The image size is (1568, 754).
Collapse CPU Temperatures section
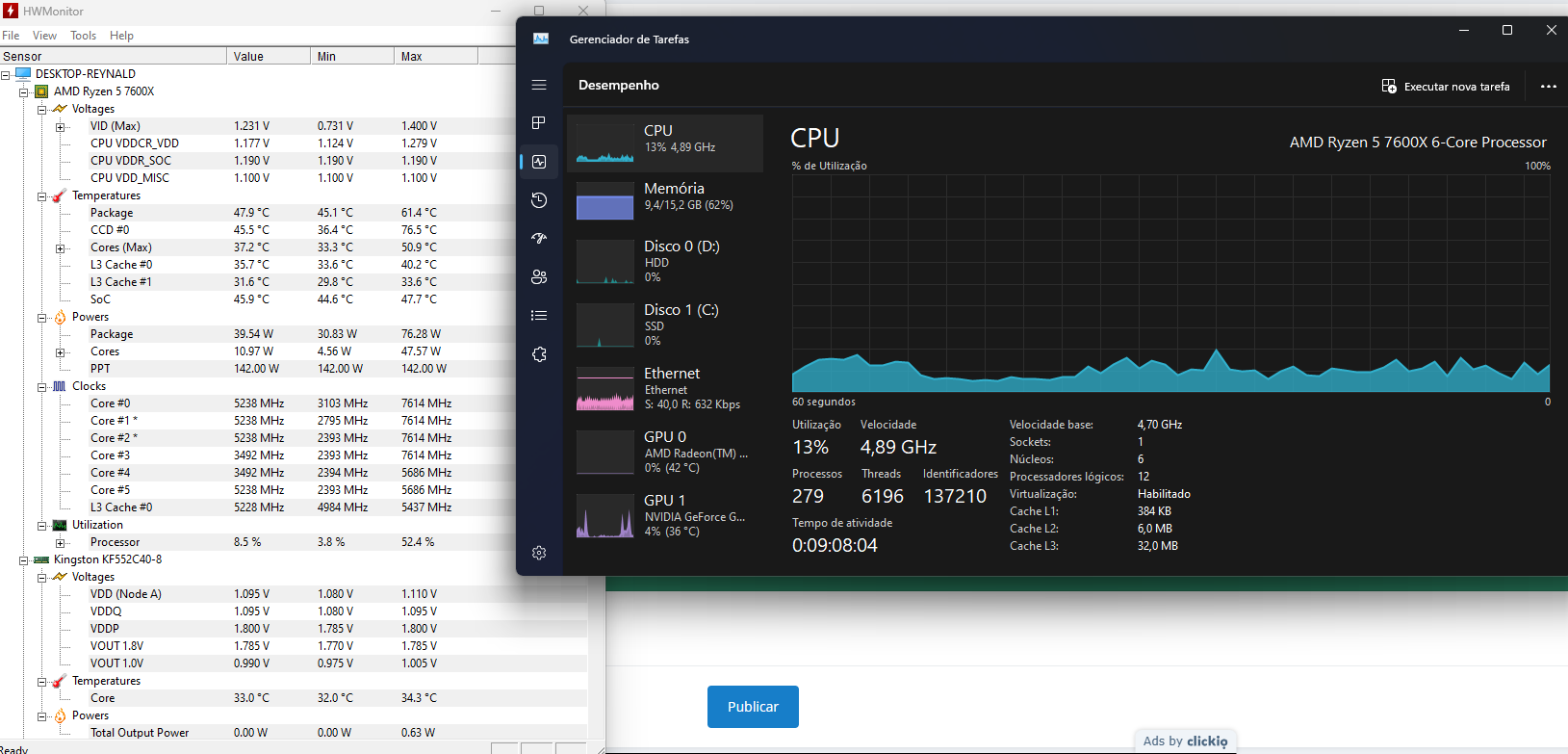coord(42,195)
